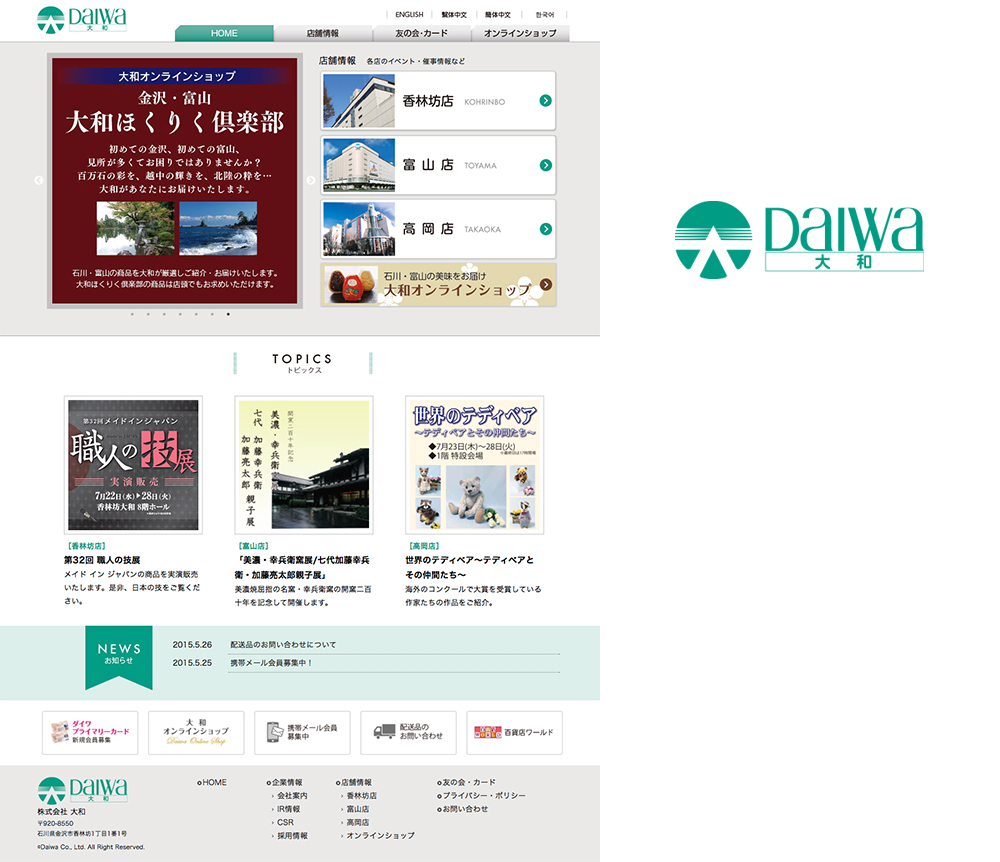The height and width of the screenshot is (862, 1000).
Task: Click footer 会社案内 link
Action: [292, 796]
